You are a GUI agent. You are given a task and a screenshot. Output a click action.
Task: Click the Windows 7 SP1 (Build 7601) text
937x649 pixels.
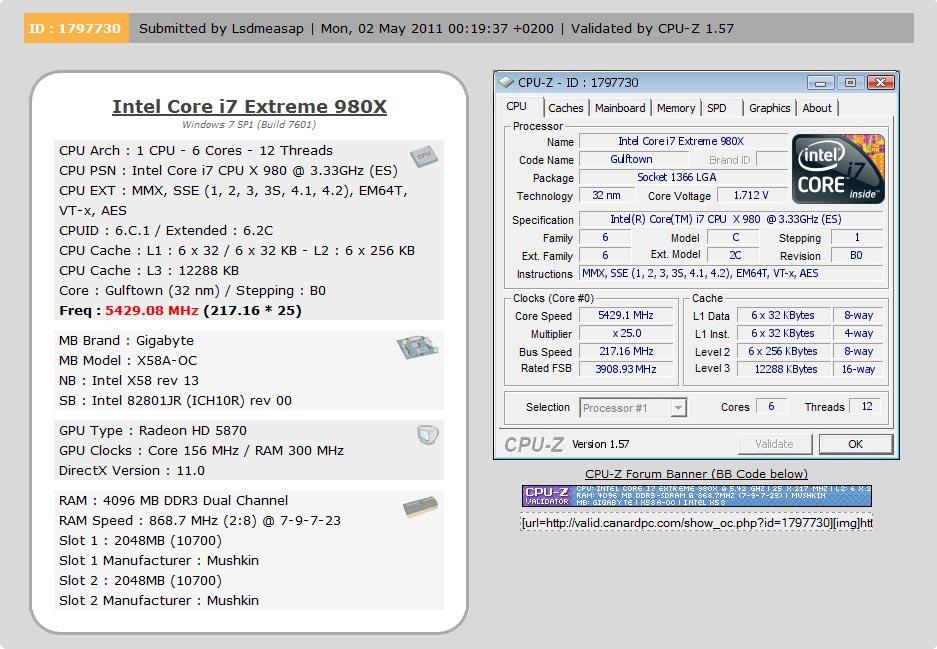[x=249, y=124]
